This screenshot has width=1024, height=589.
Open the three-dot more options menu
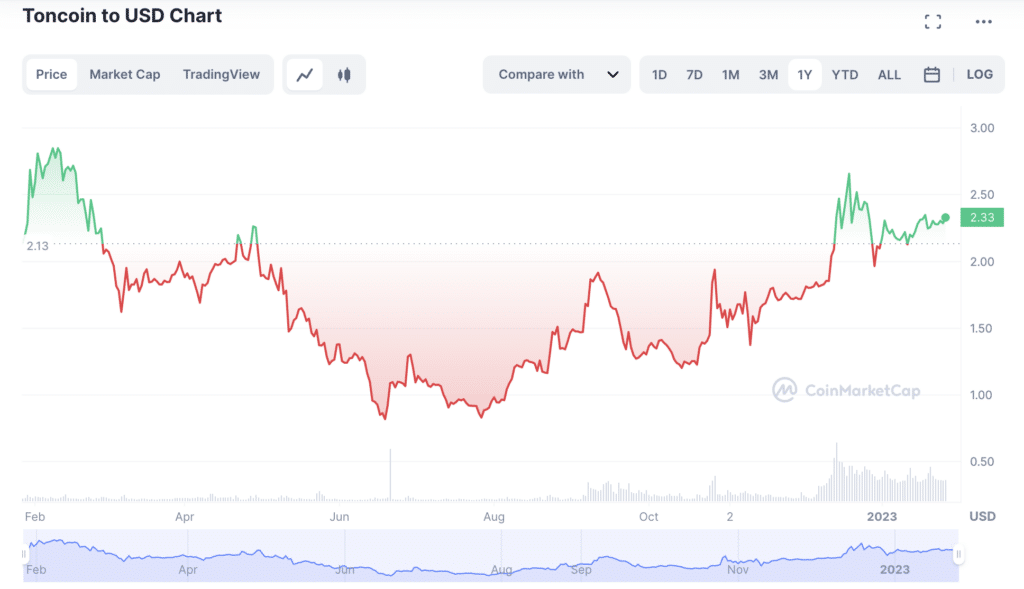[984, 22]
